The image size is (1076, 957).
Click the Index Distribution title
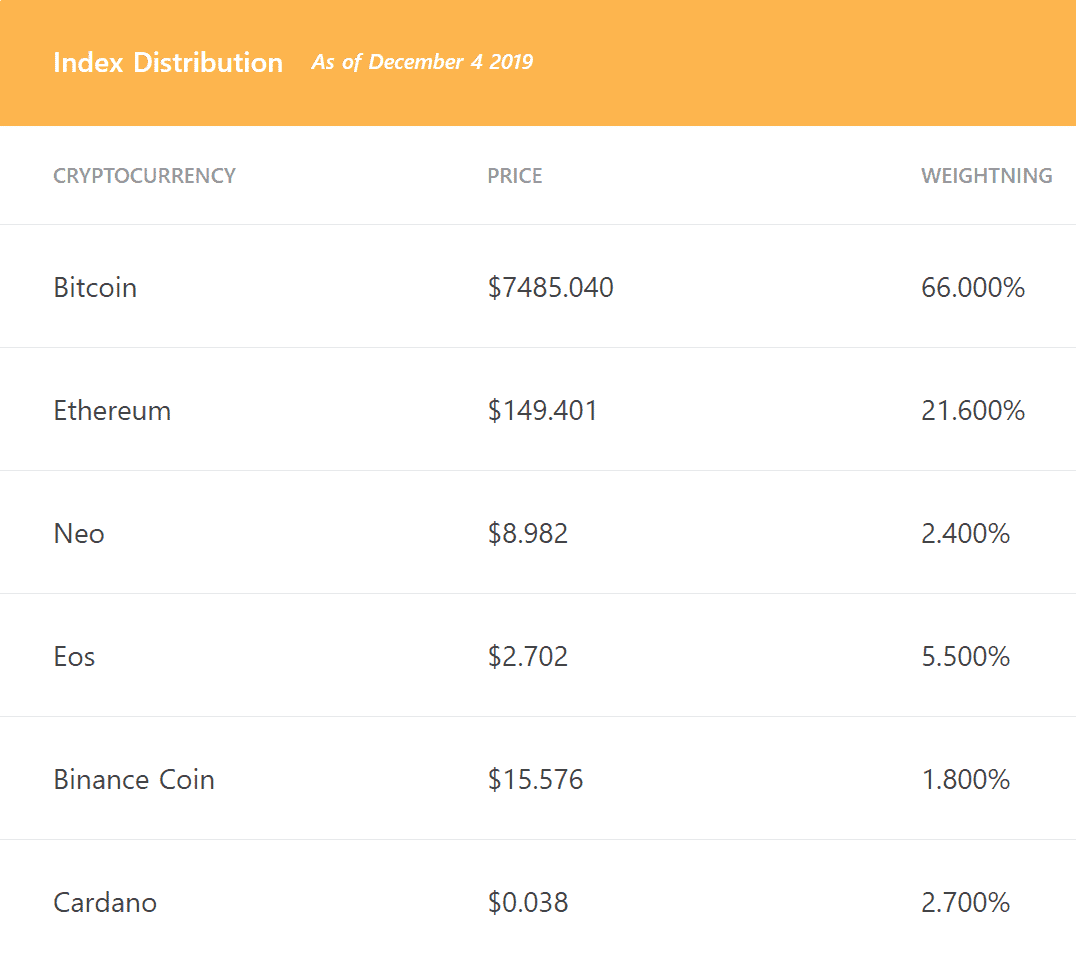click(x=168, y=62)
